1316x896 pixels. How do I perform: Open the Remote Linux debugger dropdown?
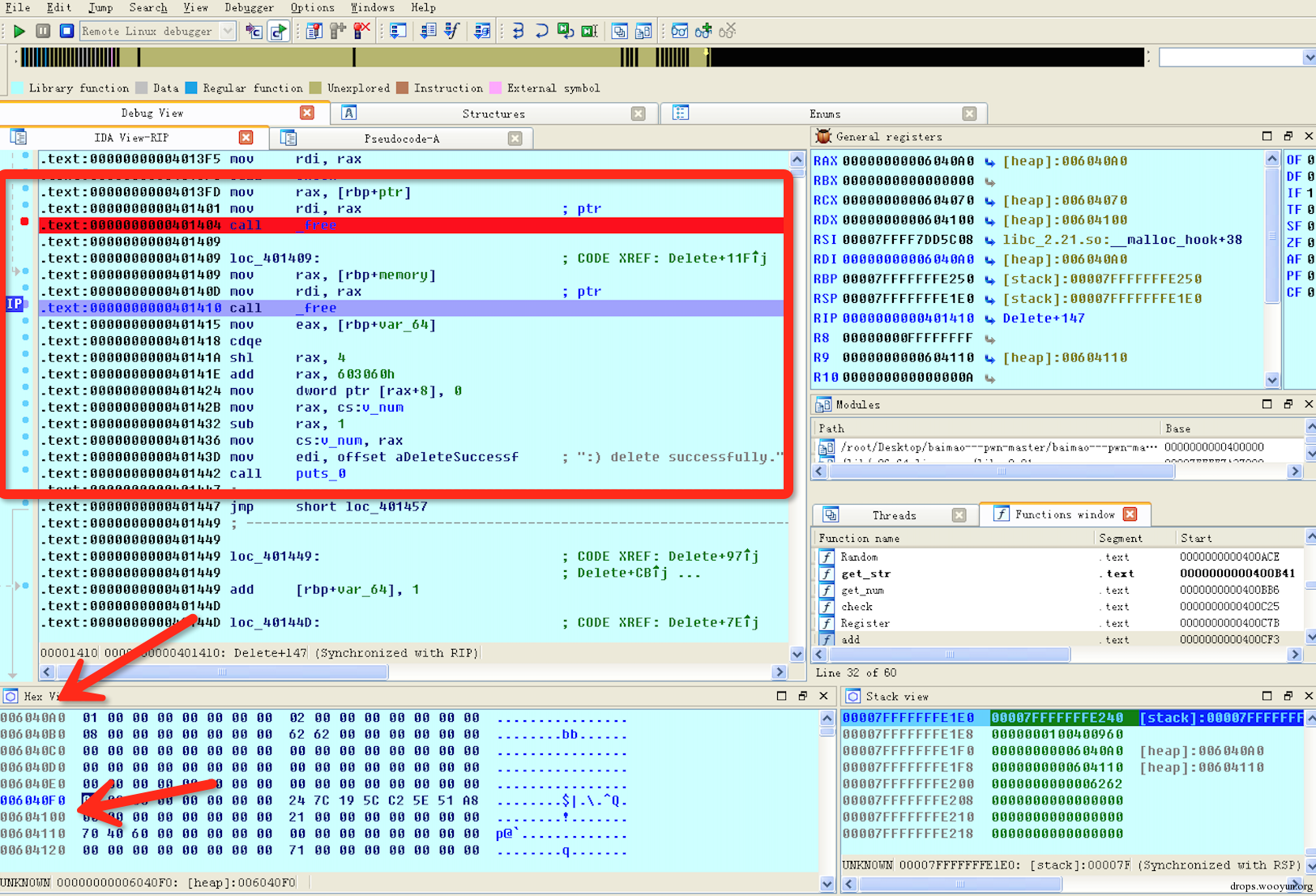[228, 31]
